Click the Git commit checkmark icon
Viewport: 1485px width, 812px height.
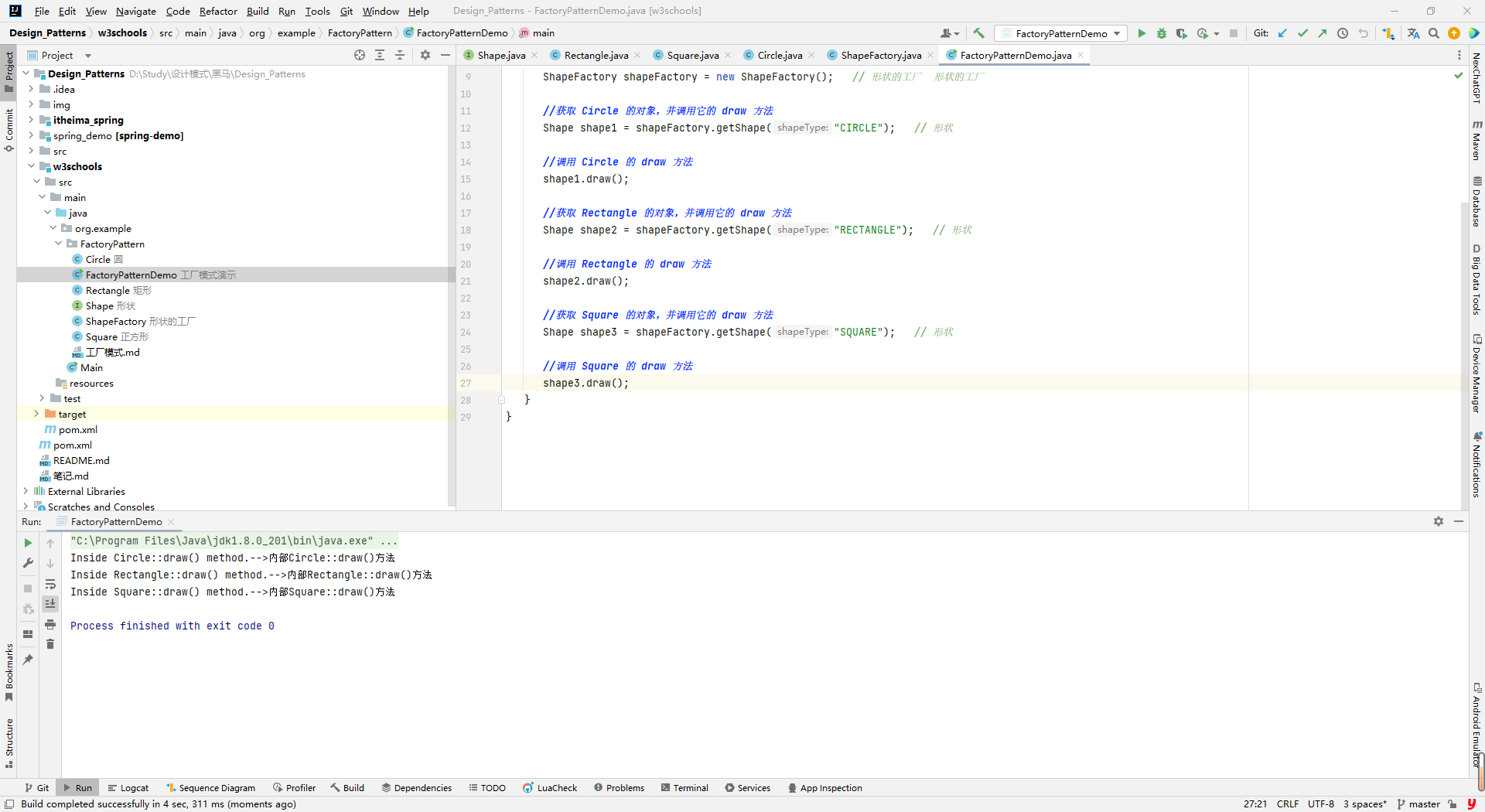tap(1302, 33)
